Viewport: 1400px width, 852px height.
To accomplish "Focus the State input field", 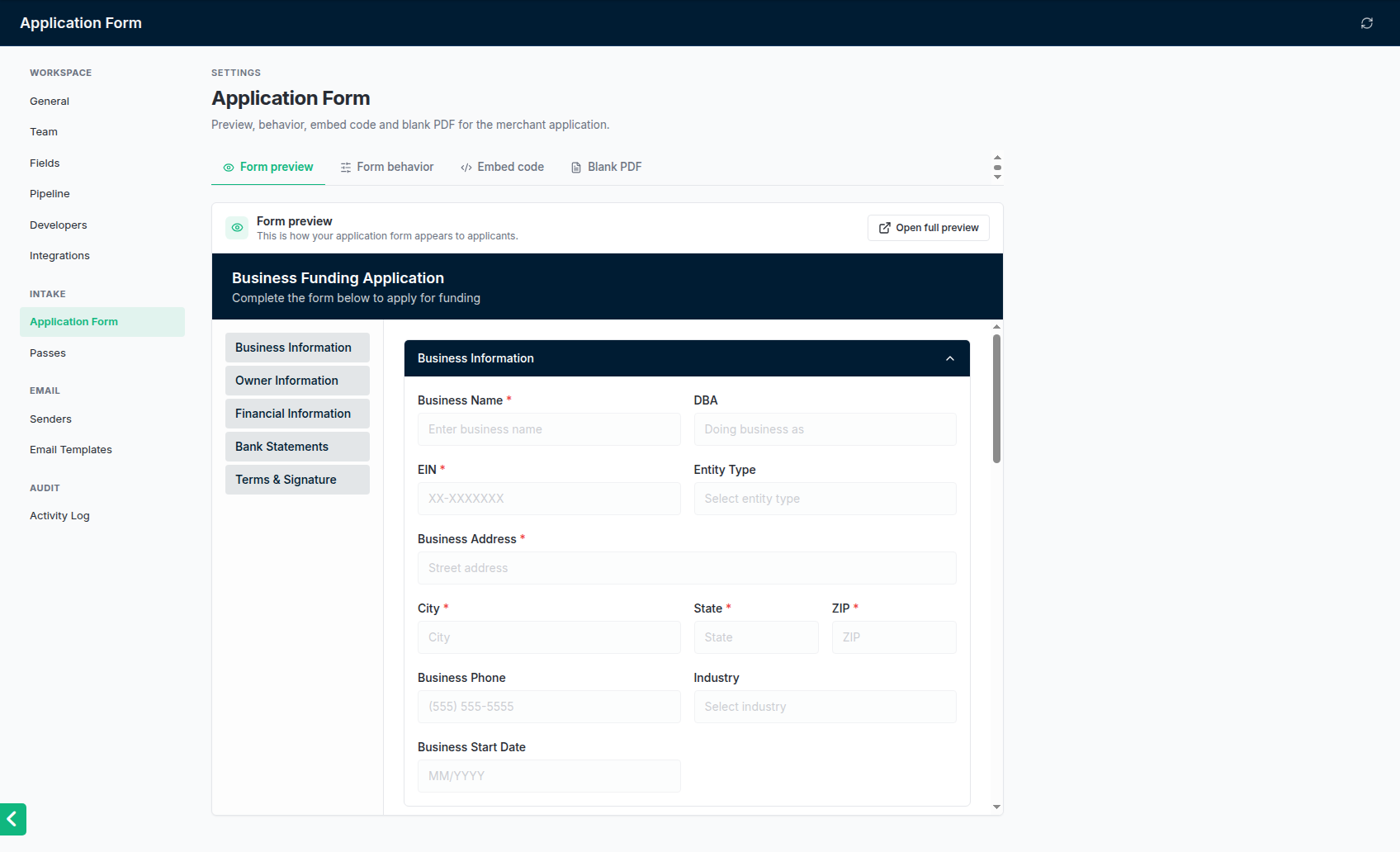I will 756,637.
